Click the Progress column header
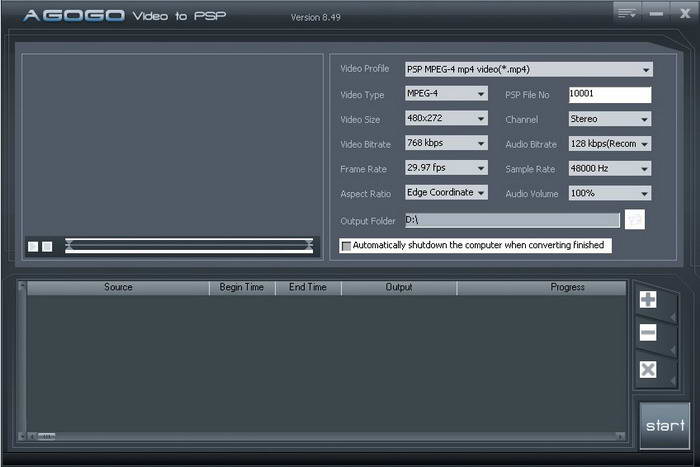 pyautogui.click(x=542, y=288)
